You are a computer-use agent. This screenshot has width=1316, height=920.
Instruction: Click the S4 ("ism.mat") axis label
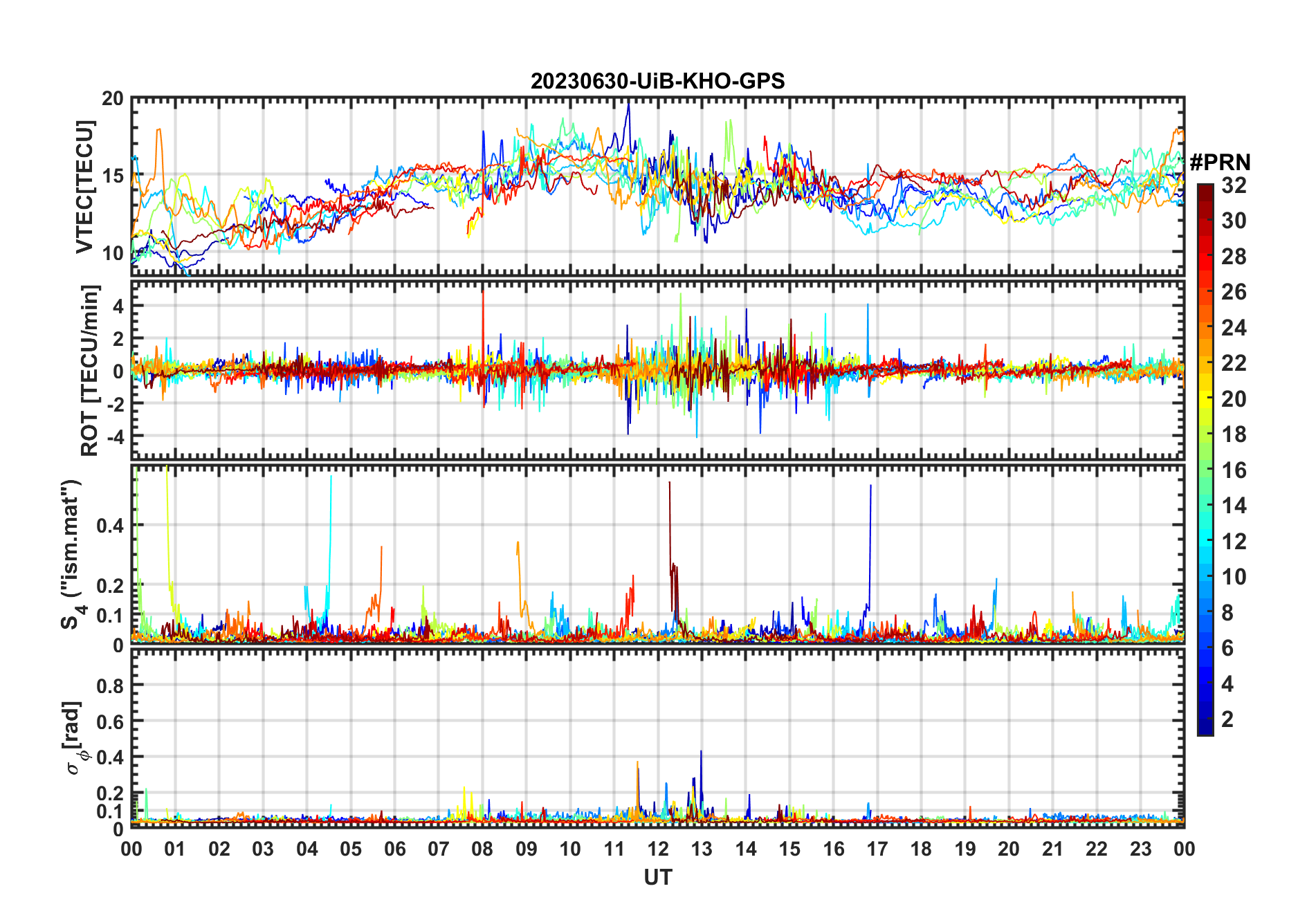pyautogui.click(x=72, y=555)
